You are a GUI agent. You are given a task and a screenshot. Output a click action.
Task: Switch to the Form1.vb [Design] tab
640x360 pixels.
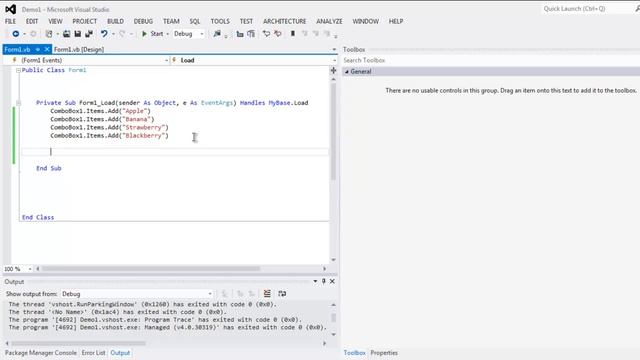[x=79, y=49]
